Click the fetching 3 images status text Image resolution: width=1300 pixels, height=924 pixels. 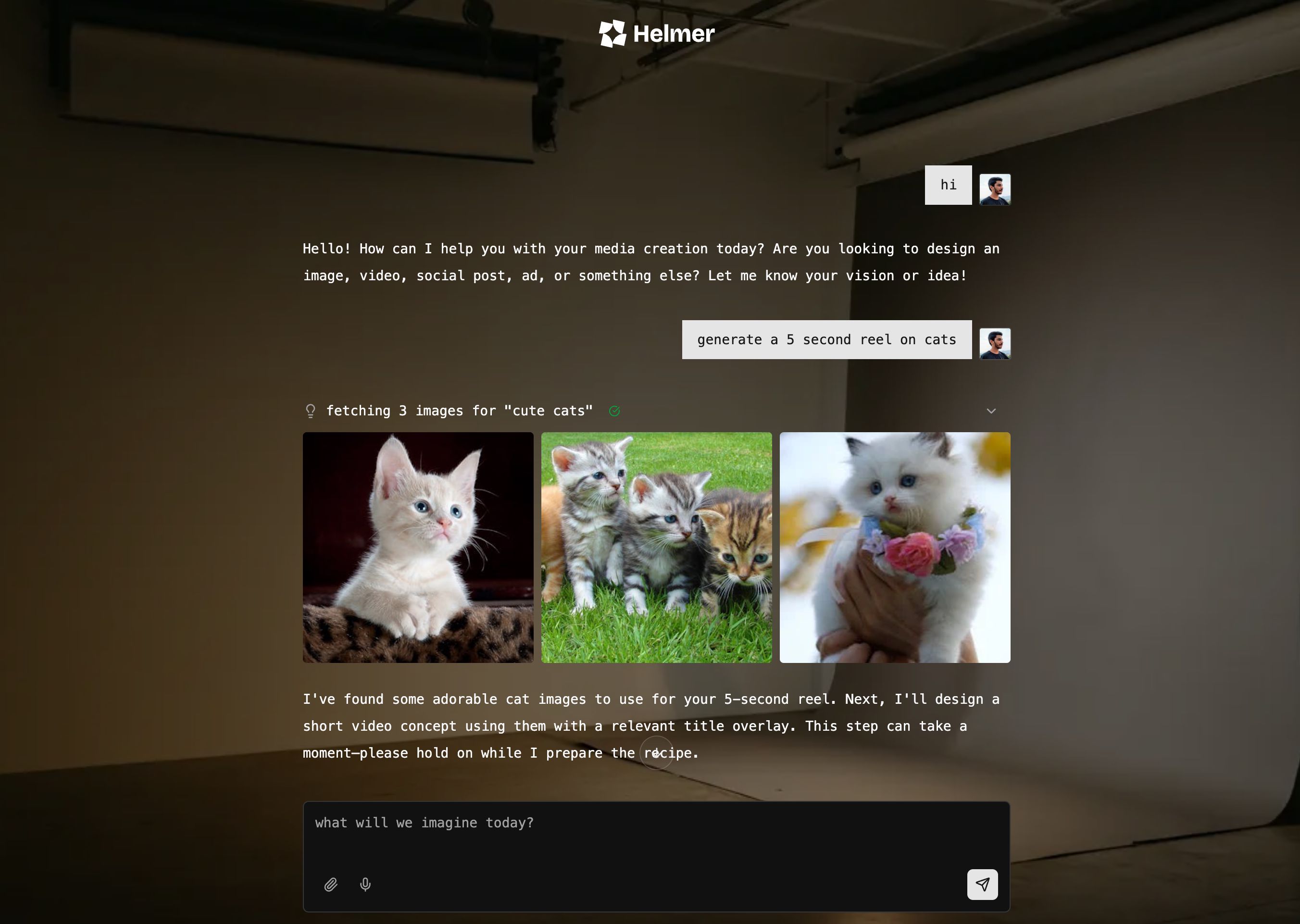tap(460, 411)
